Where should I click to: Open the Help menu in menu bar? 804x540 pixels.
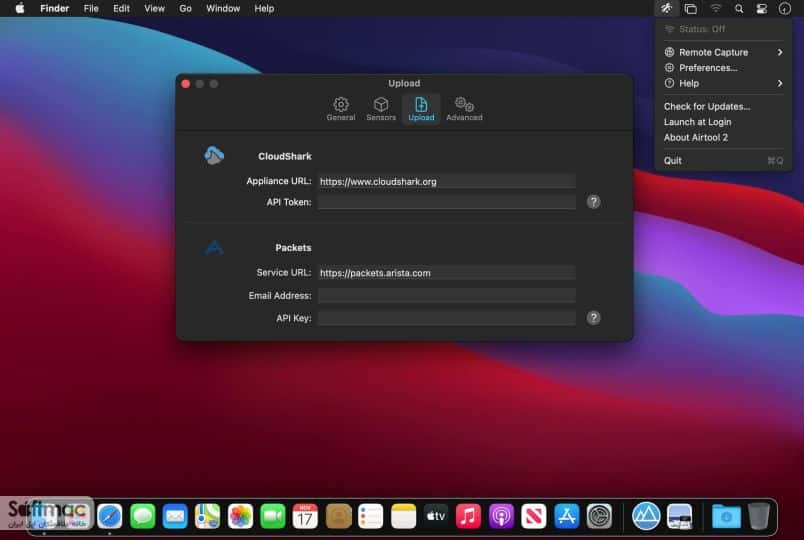pyautogui.click(x=264, y=8)
